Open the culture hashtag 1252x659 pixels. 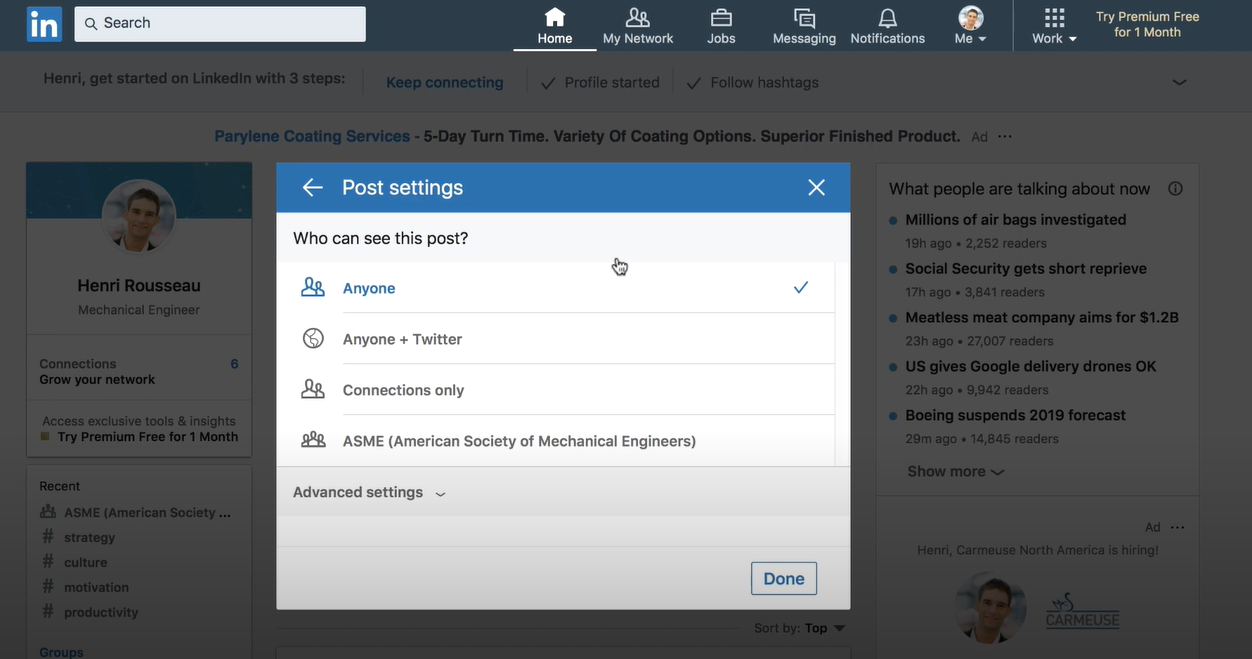pos(86,562)
